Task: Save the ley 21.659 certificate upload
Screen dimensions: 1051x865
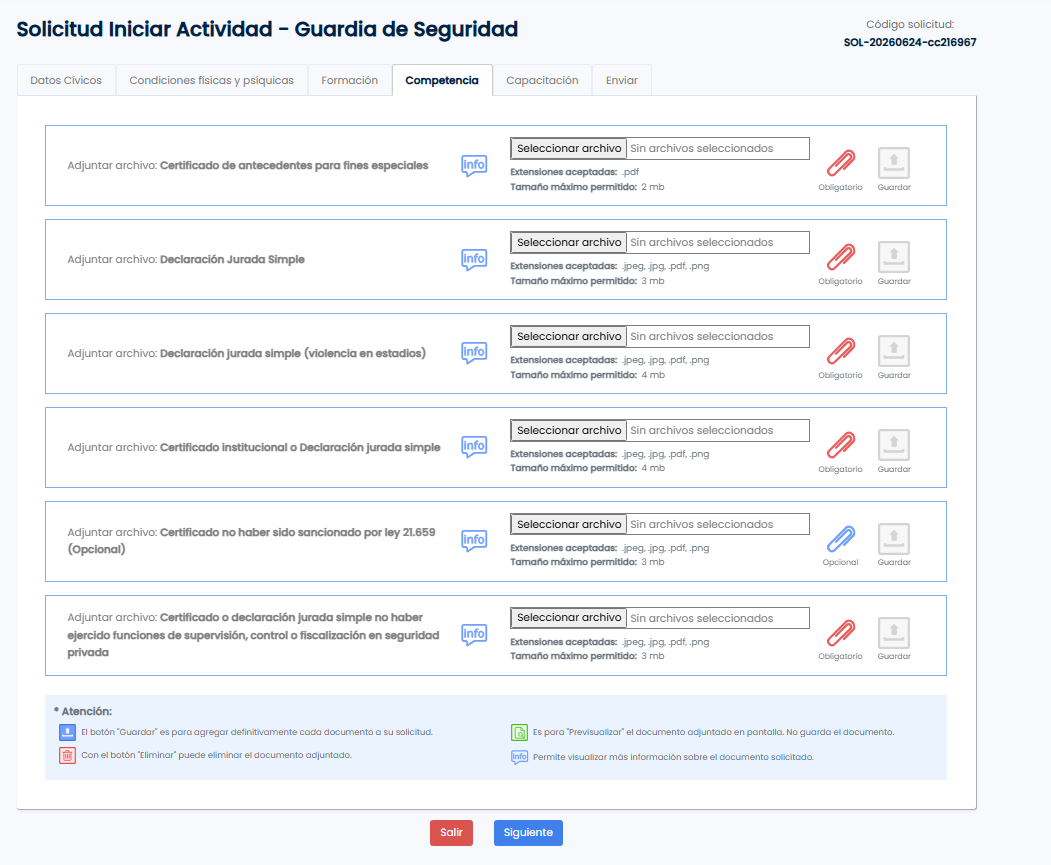Action: click(893, 539)
